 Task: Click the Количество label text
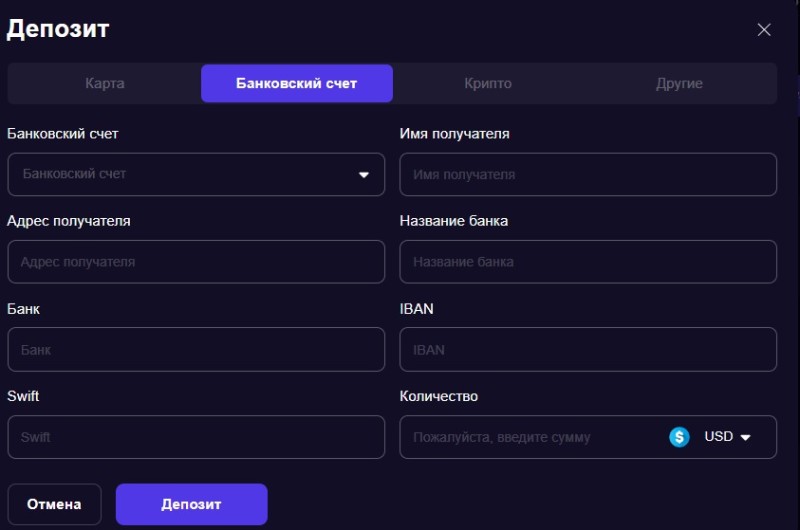click(x=439, y=396)
